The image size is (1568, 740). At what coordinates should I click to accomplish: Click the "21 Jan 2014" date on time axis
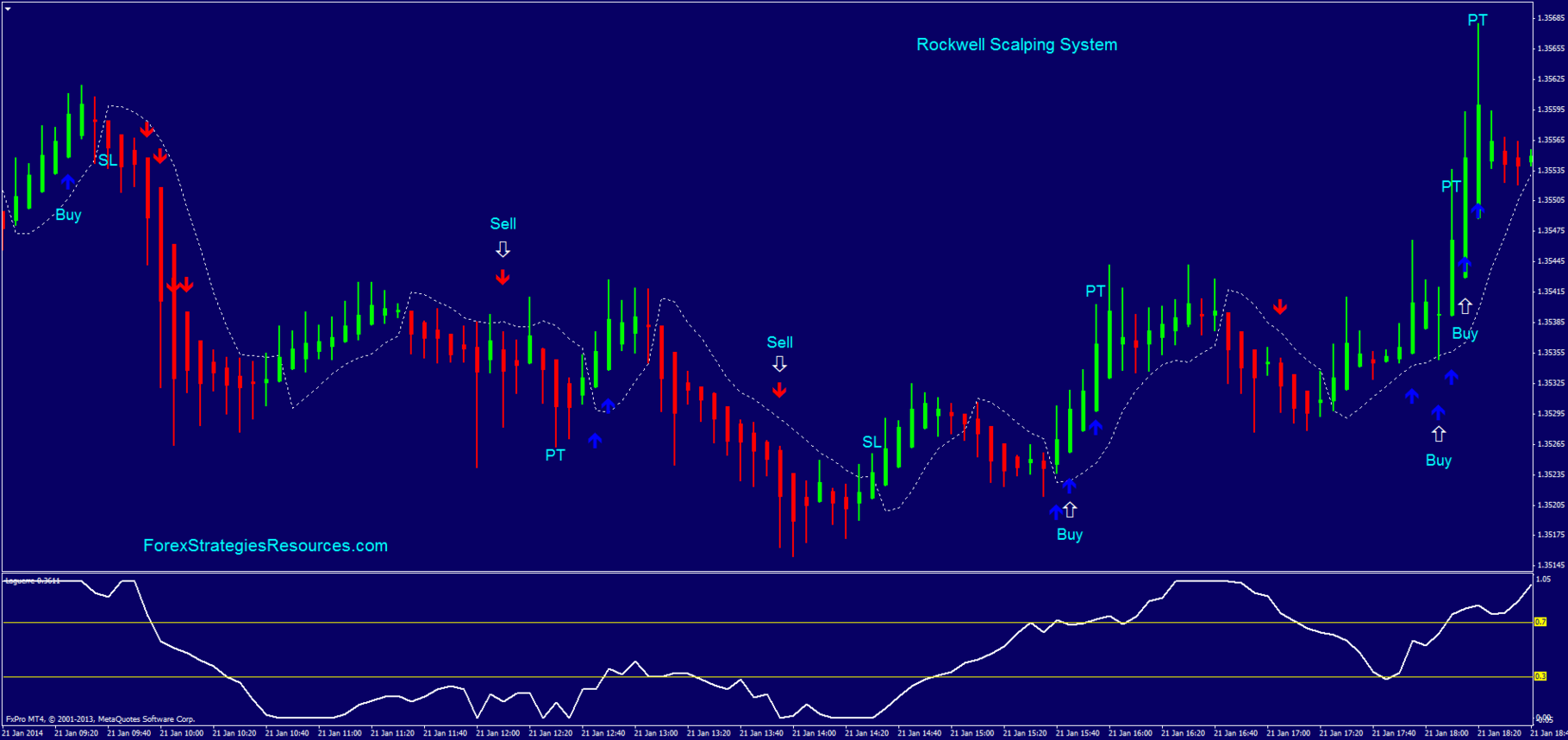coord(23,733)
